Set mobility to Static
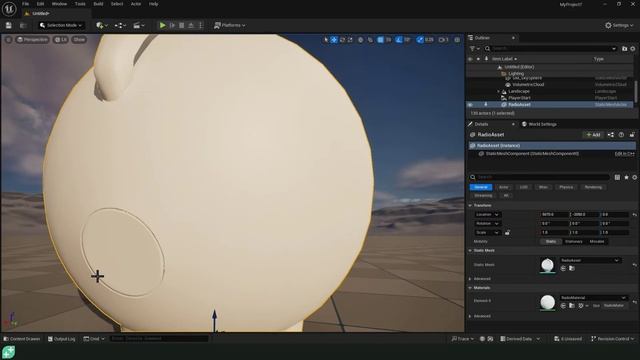 click(551, 242)
